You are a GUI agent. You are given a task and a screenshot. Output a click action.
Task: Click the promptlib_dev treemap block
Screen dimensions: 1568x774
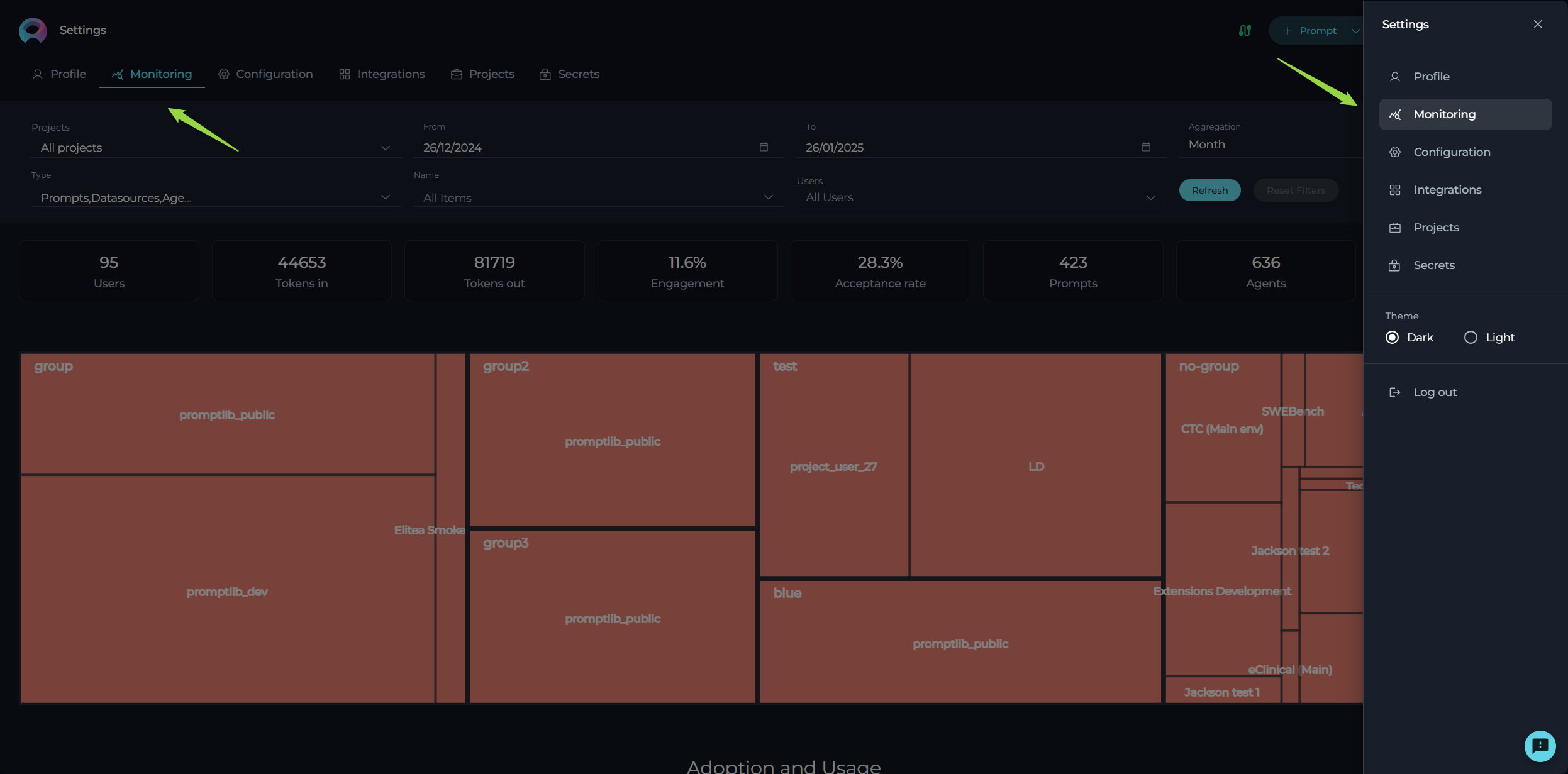(x=228, y=589)
